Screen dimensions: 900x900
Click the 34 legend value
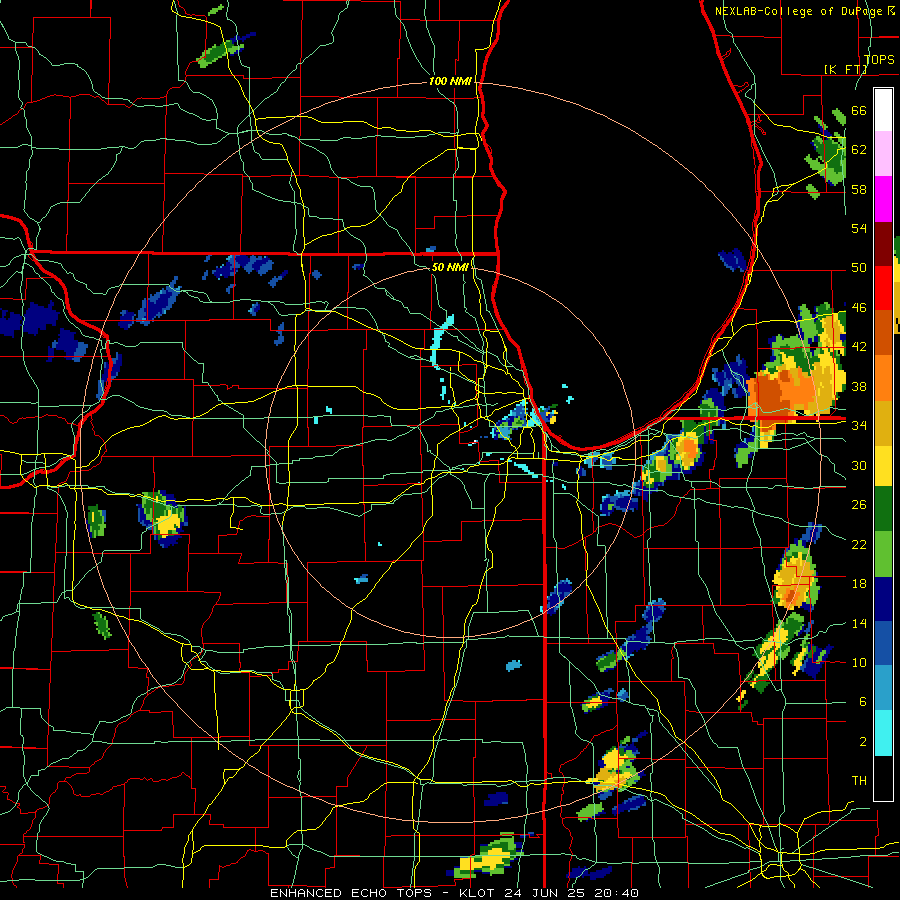(x=859, y=426)
